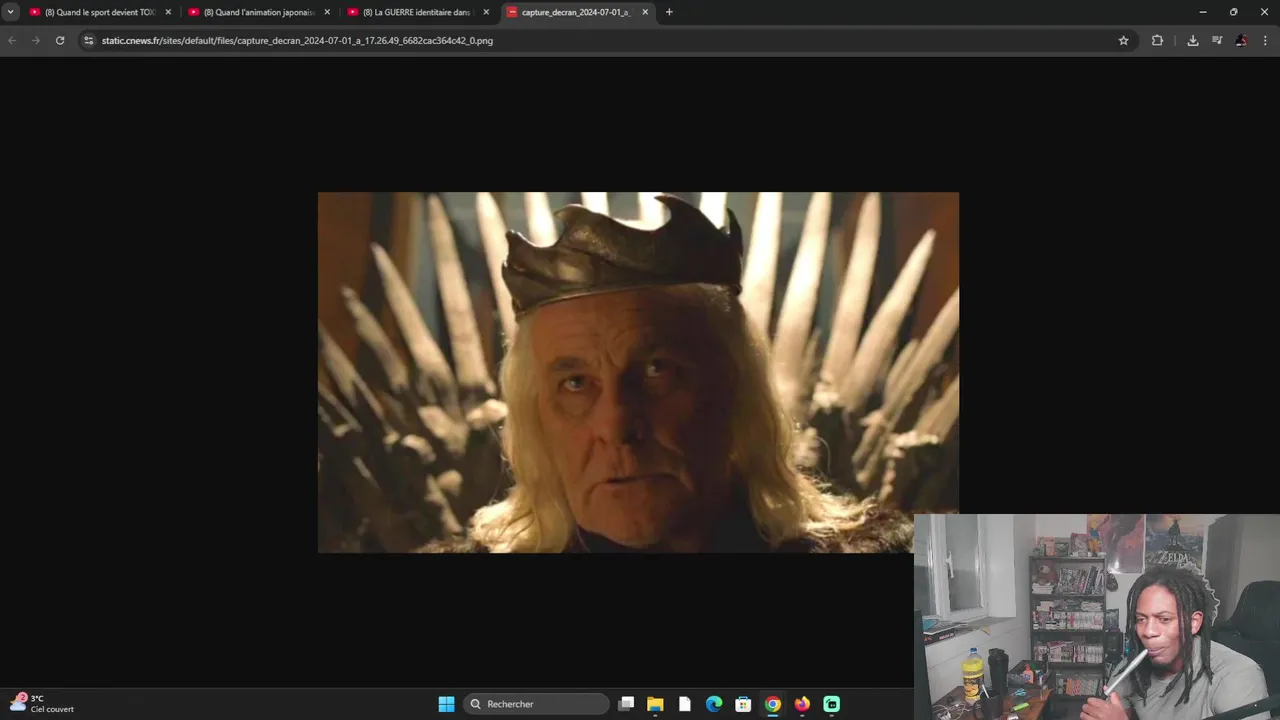Bookmark this page with the star
The width and height of the screenshot is (1280, 720).
[1123, 41]
